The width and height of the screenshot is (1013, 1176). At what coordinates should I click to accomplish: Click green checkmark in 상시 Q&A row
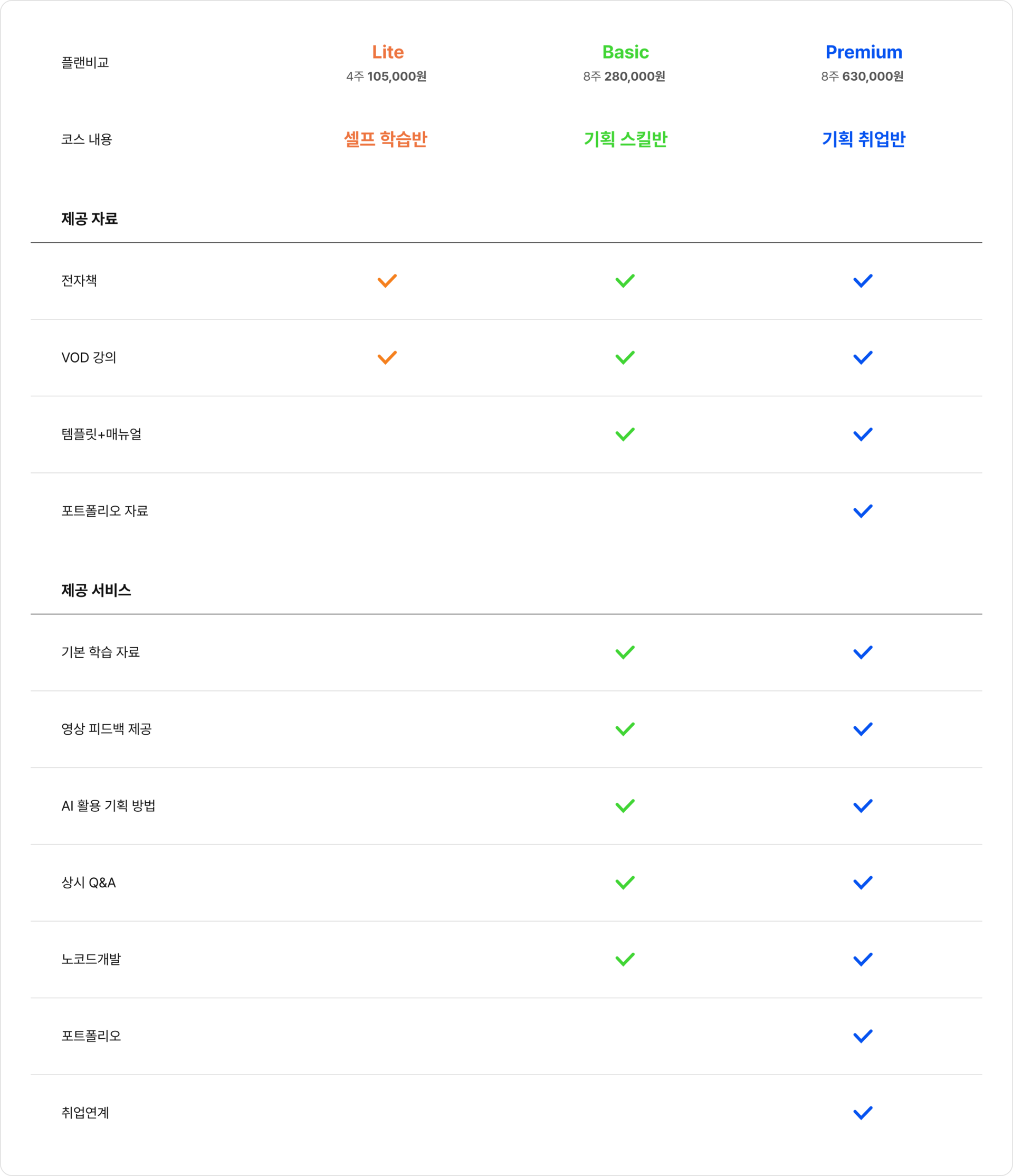(x=625, y=883)
